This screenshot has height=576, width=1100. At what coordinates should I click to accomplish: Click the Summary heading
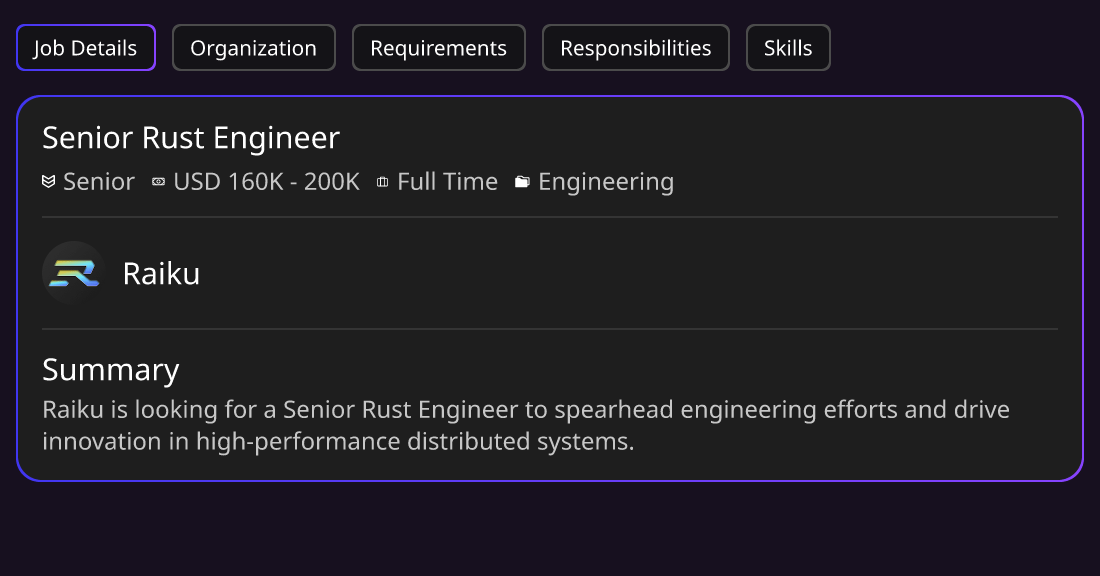coord(111,370)
